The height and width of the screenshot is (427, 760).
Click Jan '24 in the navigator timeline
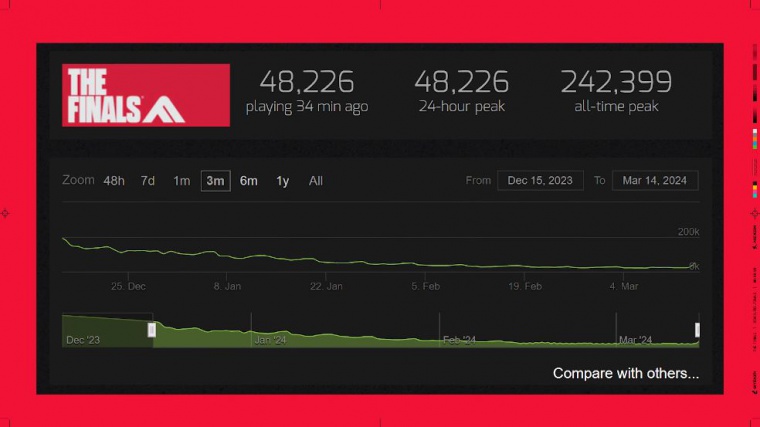tap(271, 340)
